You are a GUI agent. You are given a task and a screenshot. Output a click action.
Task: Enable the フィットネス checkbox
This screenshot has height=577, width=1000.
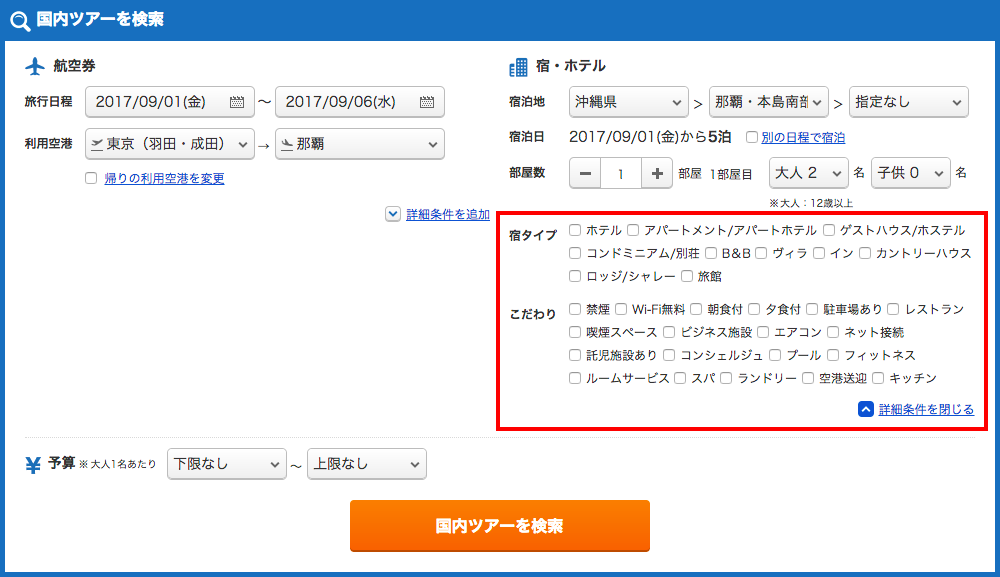click(833, 355)
